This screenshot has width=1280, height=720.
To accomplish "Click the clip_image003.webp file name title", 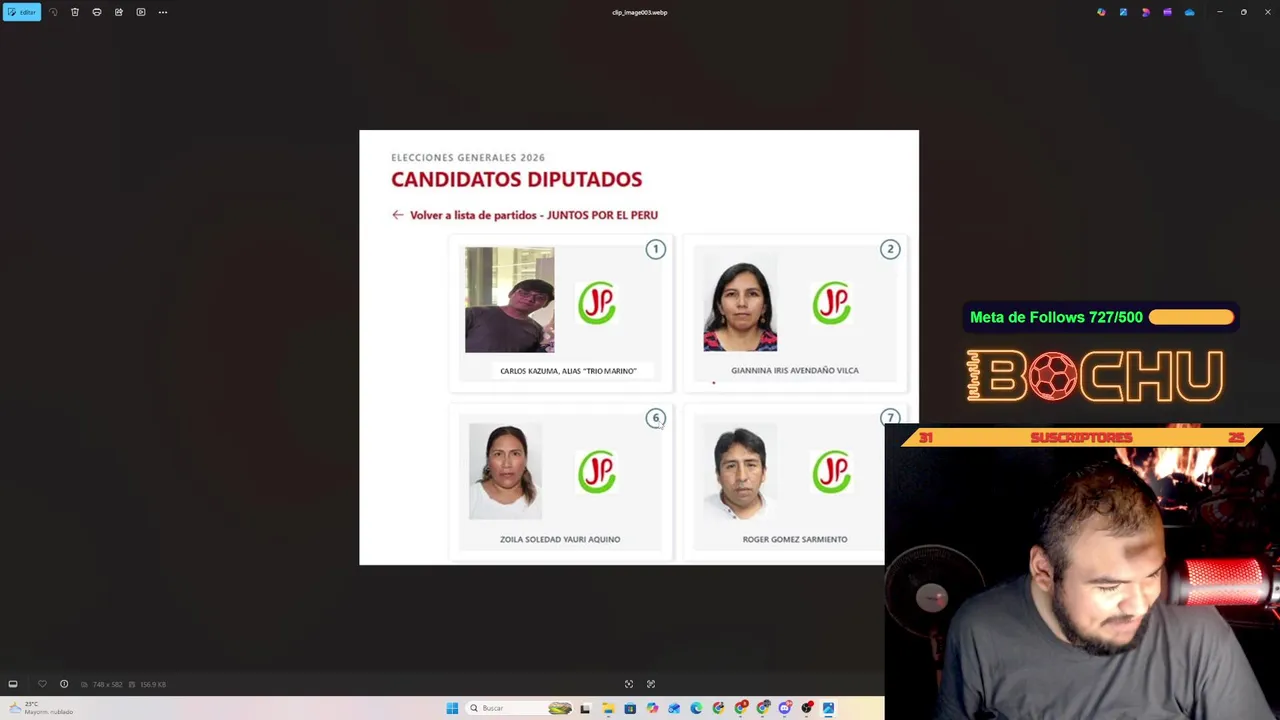I will tap(640, 12).
